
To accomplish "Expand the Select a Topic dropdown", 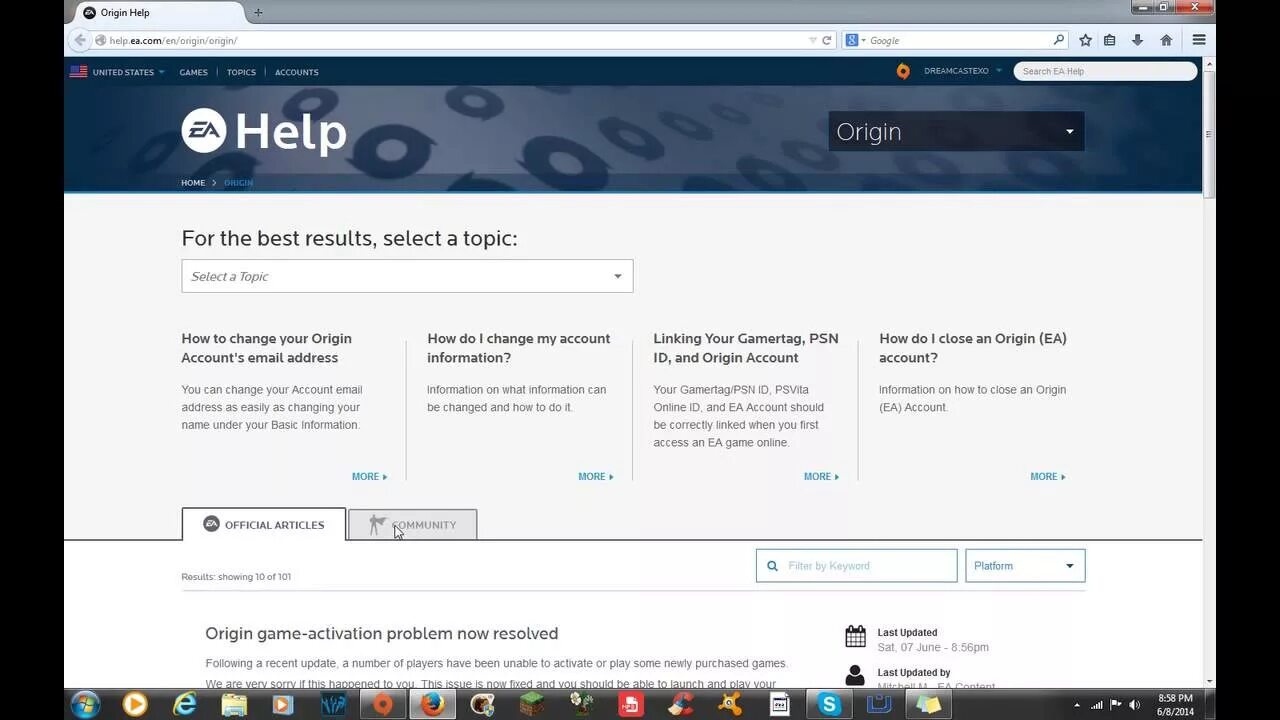I will (x=407, y=276).
